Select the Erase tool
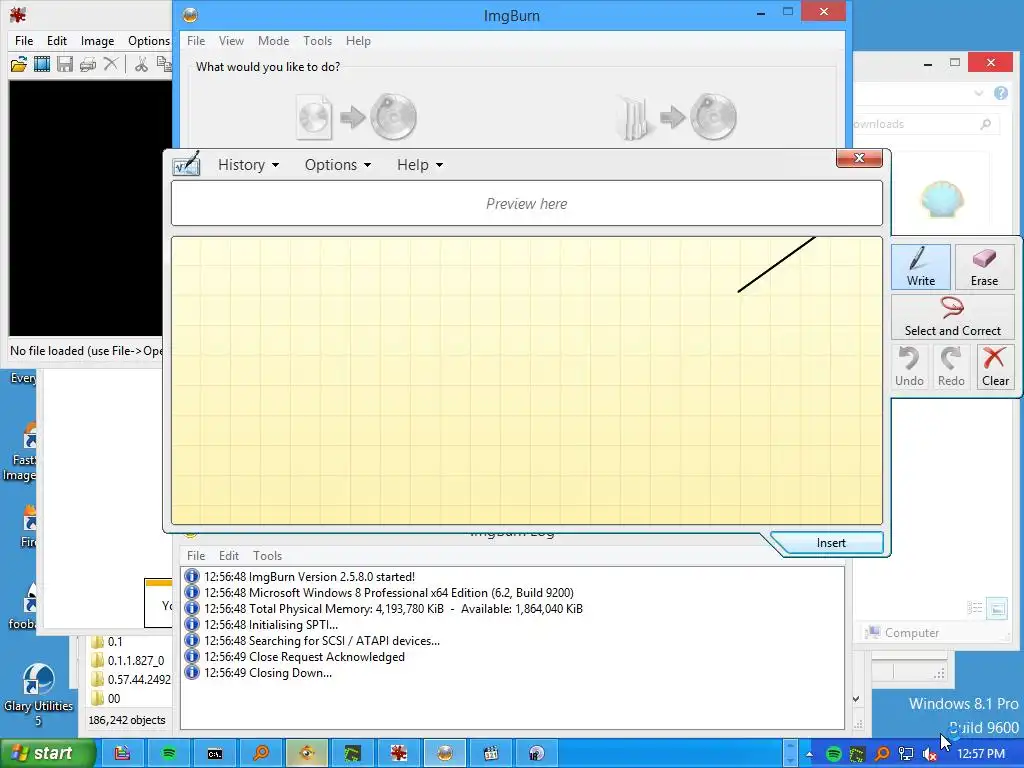 click(x=984, y=266)
